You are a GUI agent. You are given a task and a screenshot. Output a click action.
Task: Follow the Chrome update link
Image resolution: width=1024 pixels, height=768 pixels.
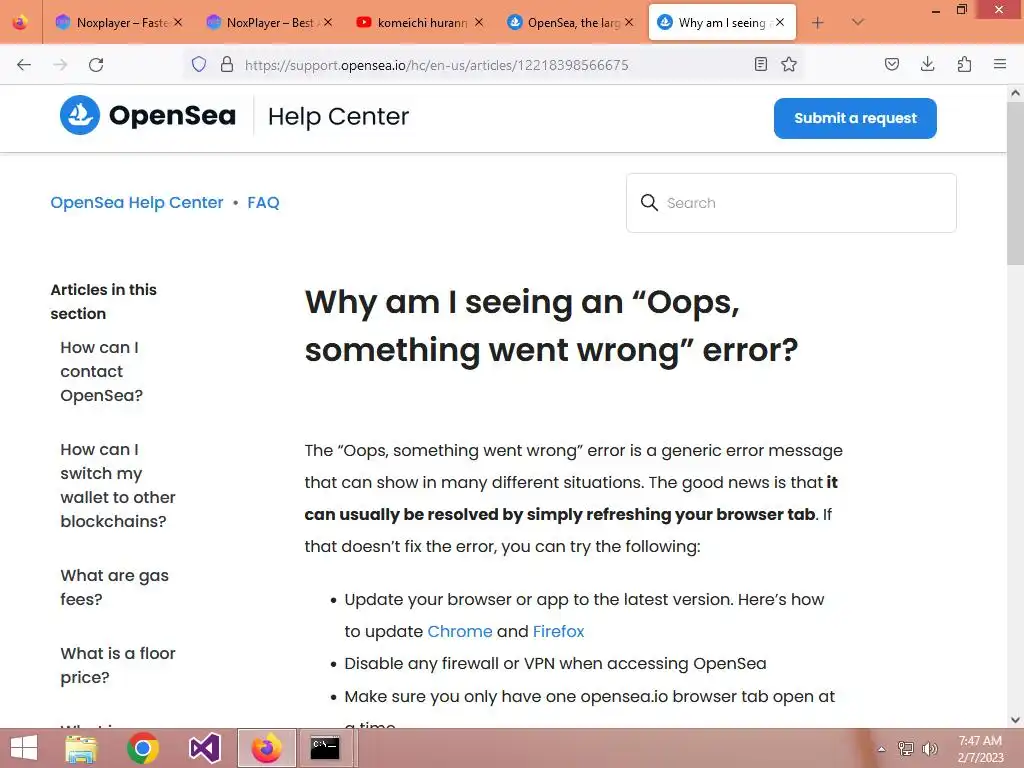(460, 632)
